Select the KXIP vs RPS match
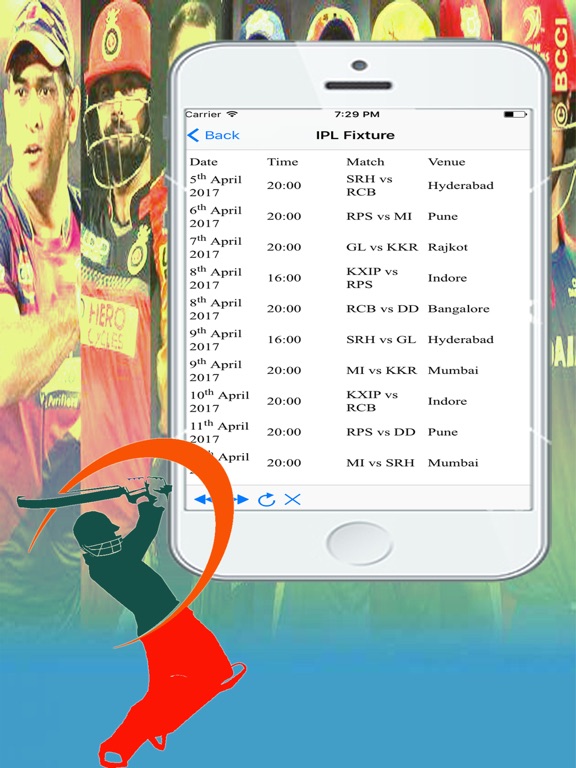The height and width of the screenshot is (768, 576). (x=372, y=278)
